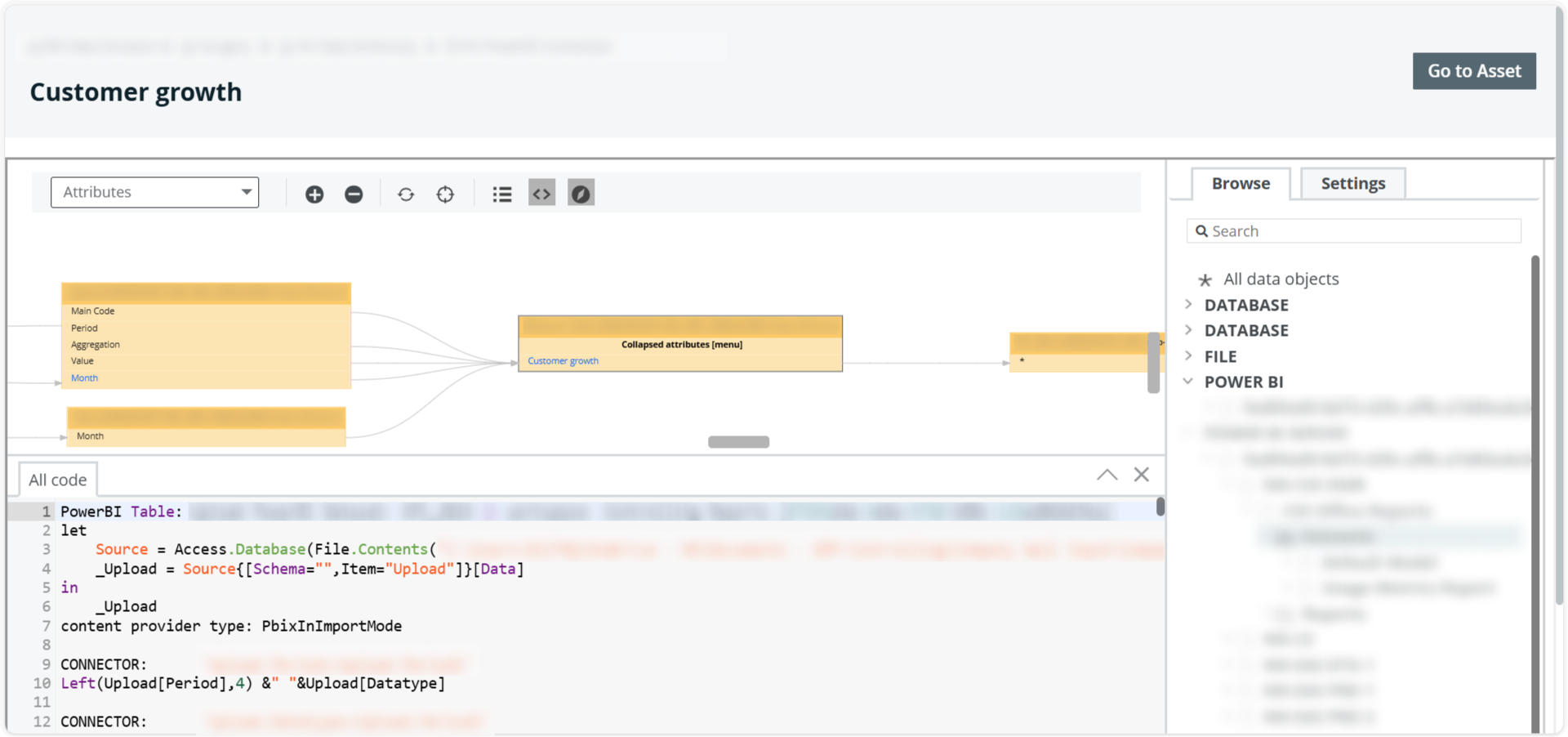Refresh the lineage diagram
1568x737 pixels.
pyautogui.click(x=406, y=194)
